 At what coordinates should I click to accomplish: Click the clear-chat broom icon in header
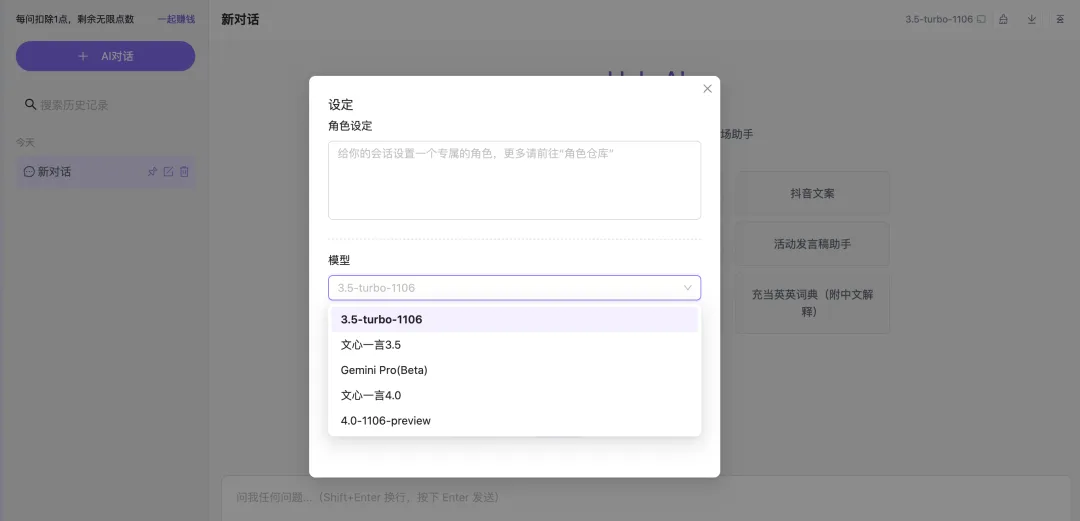(x=1003, y=19)
